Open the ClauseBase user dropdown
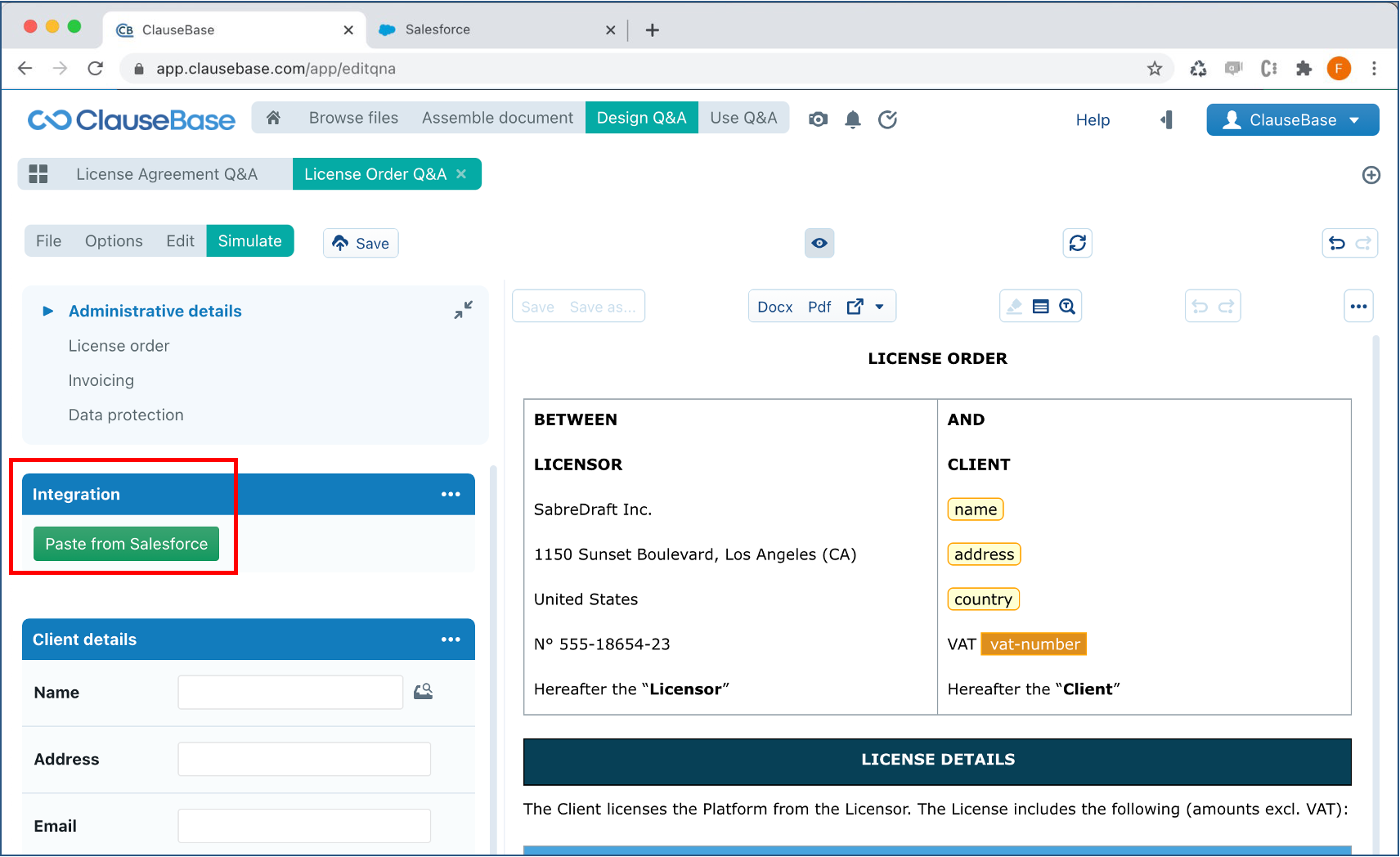 (1293, 120)
